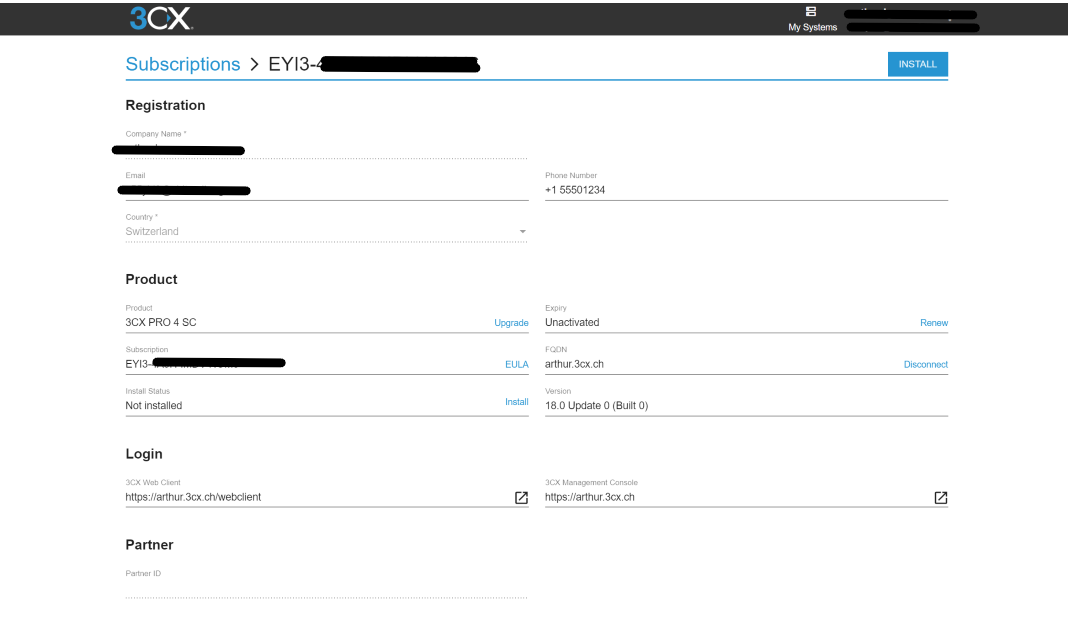This screenshot has width=1068, height=621.
Task: Click the EYI3 subscription key in breadcrumb
Action: coord(374,64)
